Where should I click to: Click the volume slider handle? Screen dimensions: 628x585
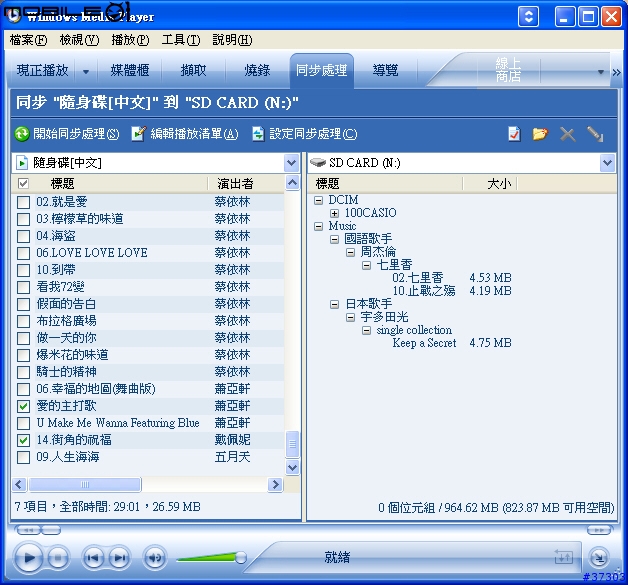click(x=241, y=557)
